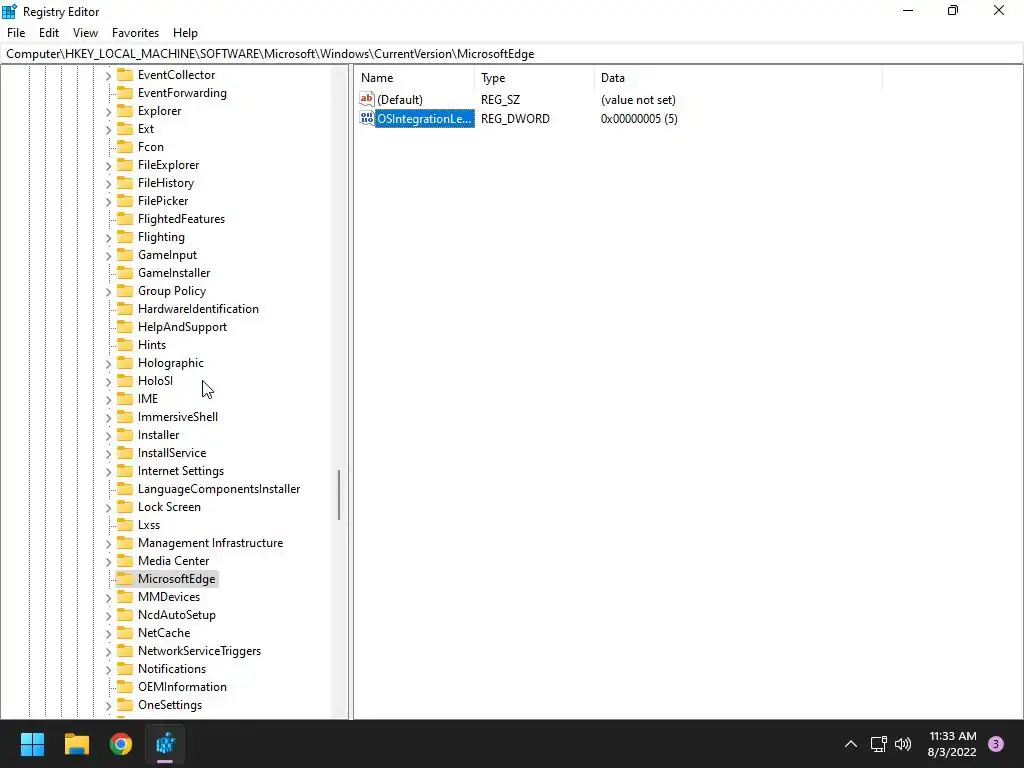Select the Management Infrastructure key
The width and height of the screenshot is (1024, 768).
[210, 543]
